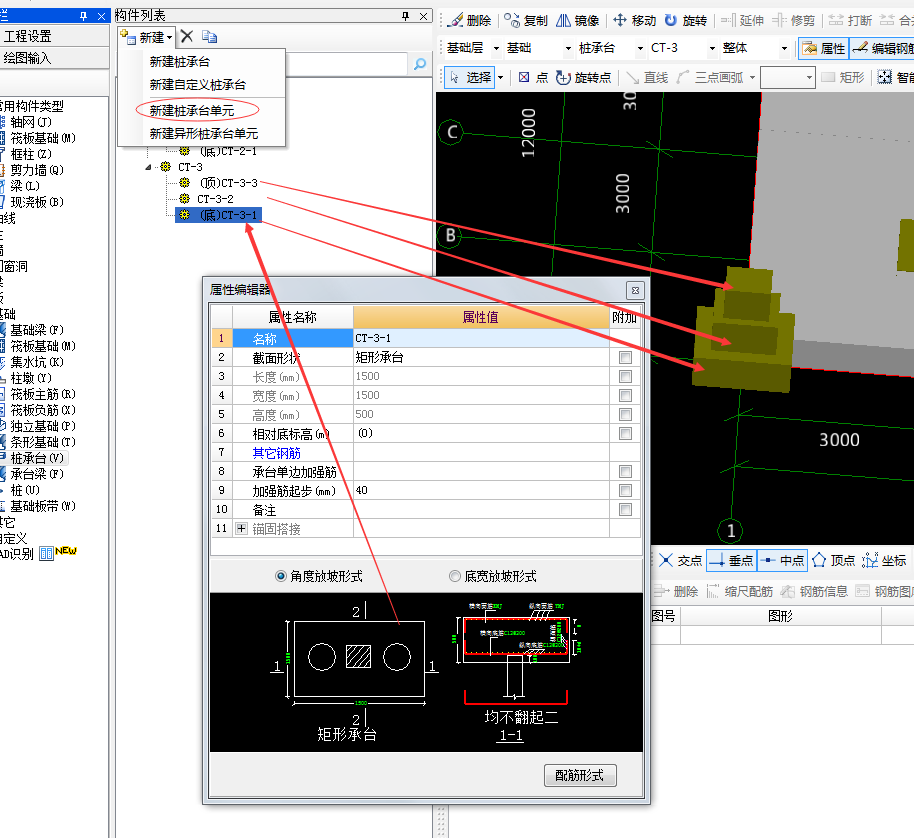Check 附加 box for 截面形状 row
Image resolution: width=914 pixels, height=838 pixels.
625,357
